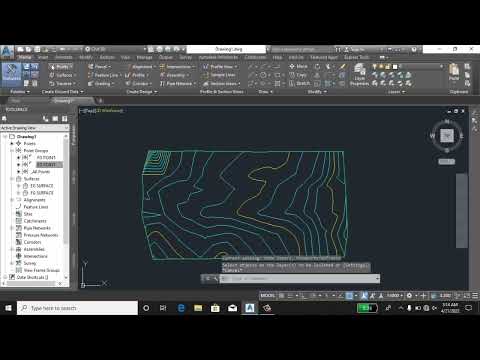Select Survey node in Prospector tree
The image size is (480, 360).
tap(30, 263)
